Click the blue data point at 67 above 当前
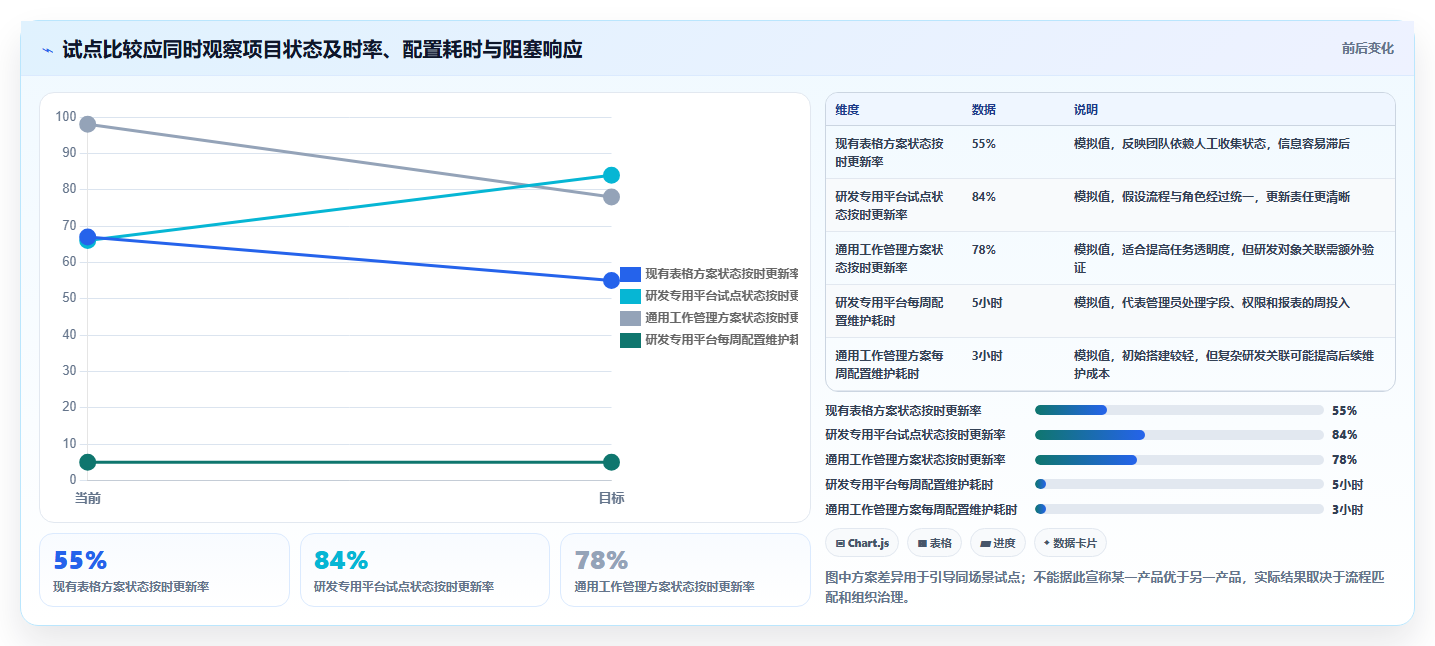Viewport: 1435px width, 646px height. point(87,236)
